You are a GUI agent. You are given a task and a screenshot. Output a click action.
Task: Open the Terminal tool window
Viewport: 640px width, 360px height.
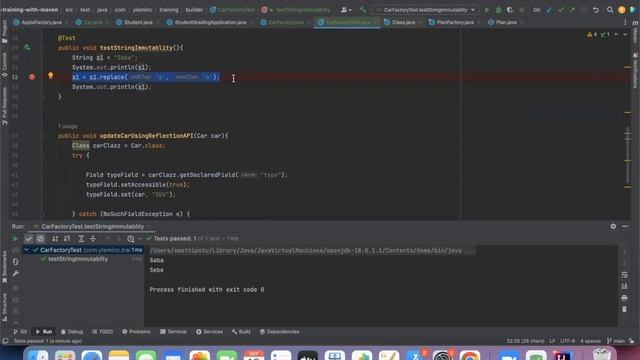point(173,332)
